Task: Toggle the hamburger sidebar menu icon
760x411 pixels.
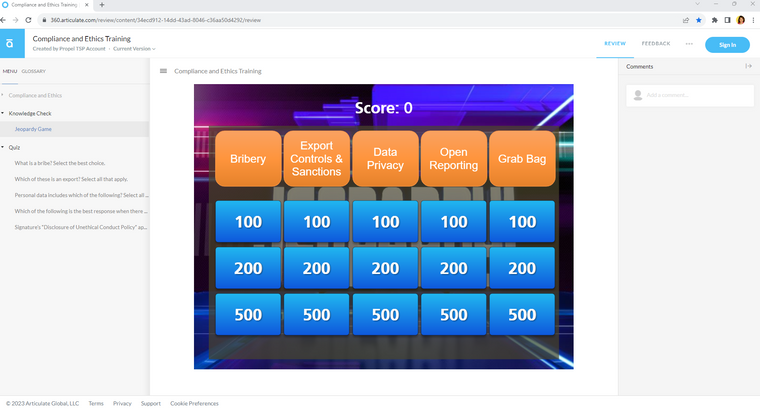Action: coord(163,71)
